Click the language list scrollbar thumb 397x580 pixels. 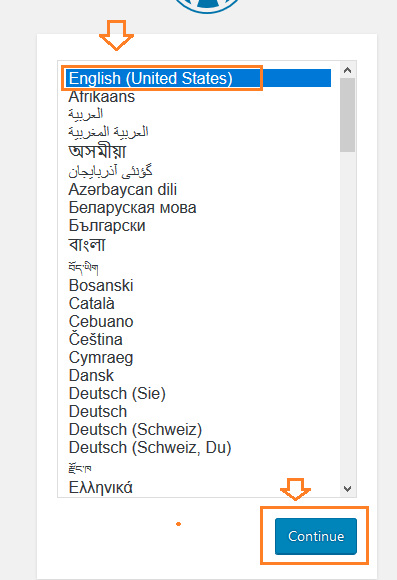(x=347, y=115)
